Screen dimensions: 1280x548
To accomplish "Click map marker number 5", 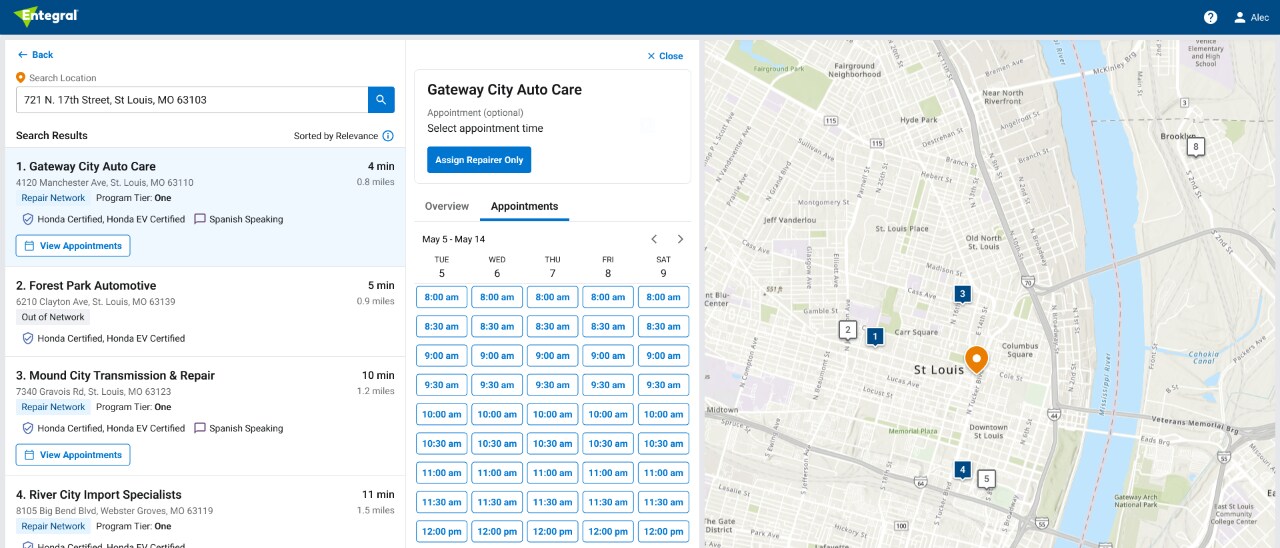I will pos(987,480).
